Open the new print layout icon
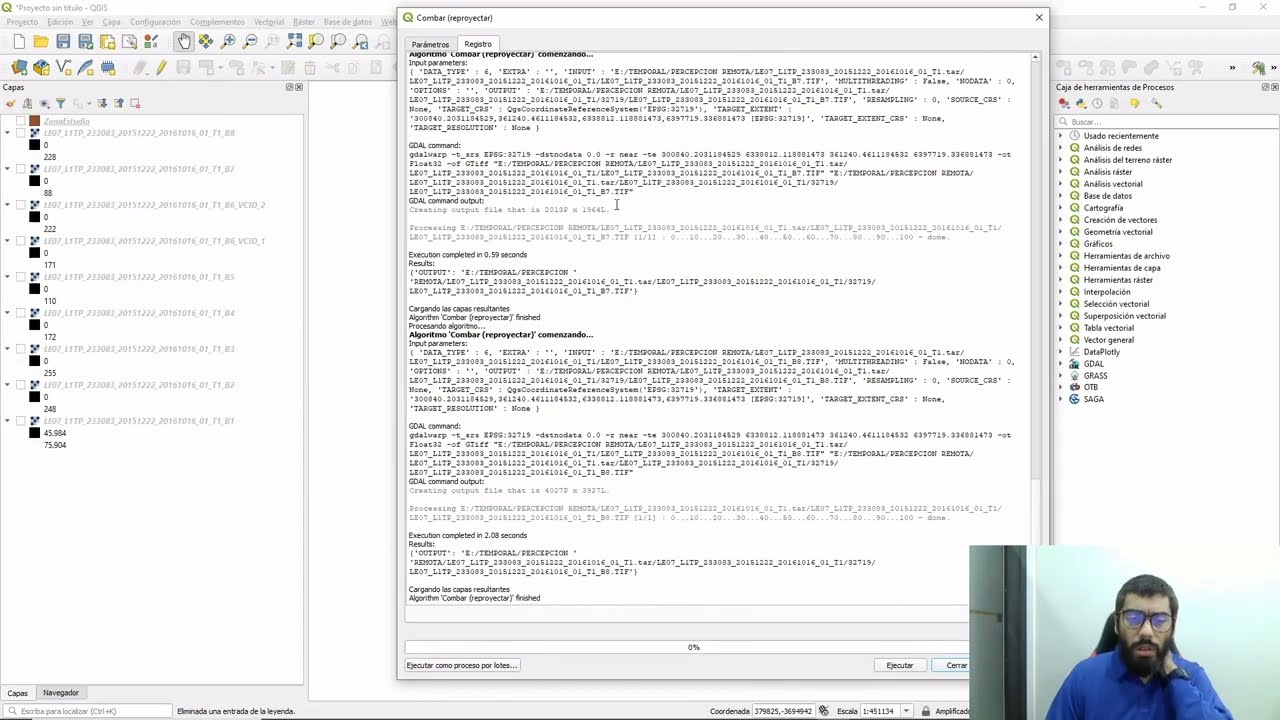 click(x=107, y=41)
